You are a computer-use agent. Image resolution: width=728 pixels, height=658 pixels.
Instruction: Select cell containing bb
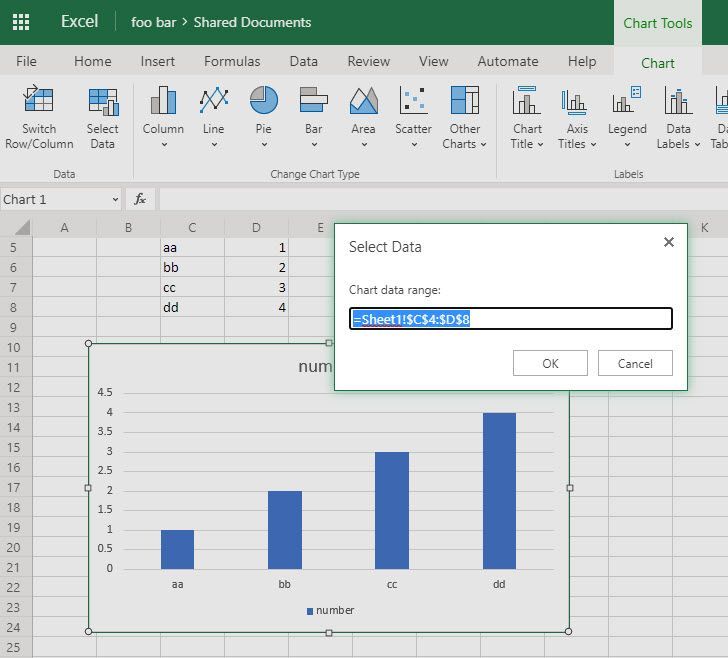tap(192, 267)
